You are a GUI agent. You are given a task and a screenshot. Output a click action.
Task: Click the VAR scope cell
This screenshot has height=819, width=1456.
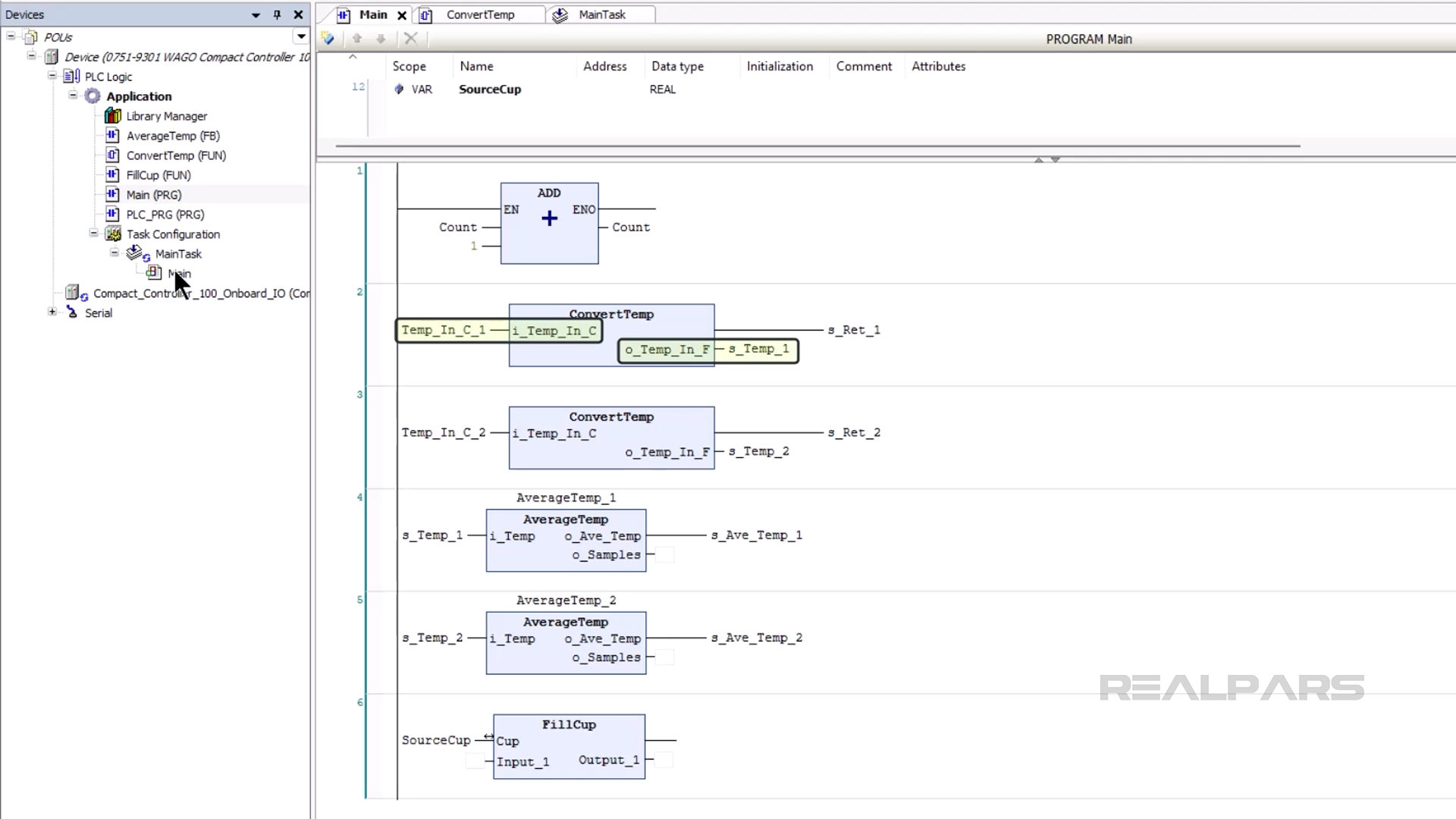(422, 89)
